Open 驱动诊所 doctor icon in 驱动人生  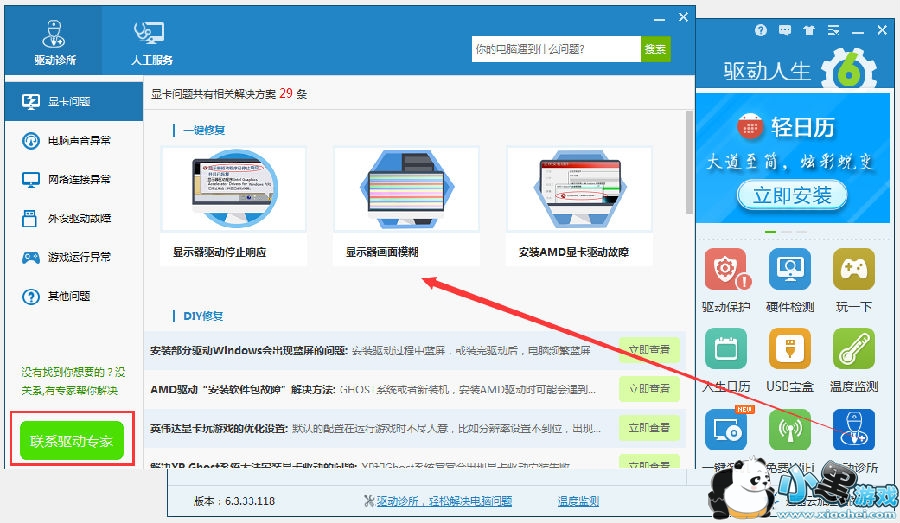click(x=854, y=430)
